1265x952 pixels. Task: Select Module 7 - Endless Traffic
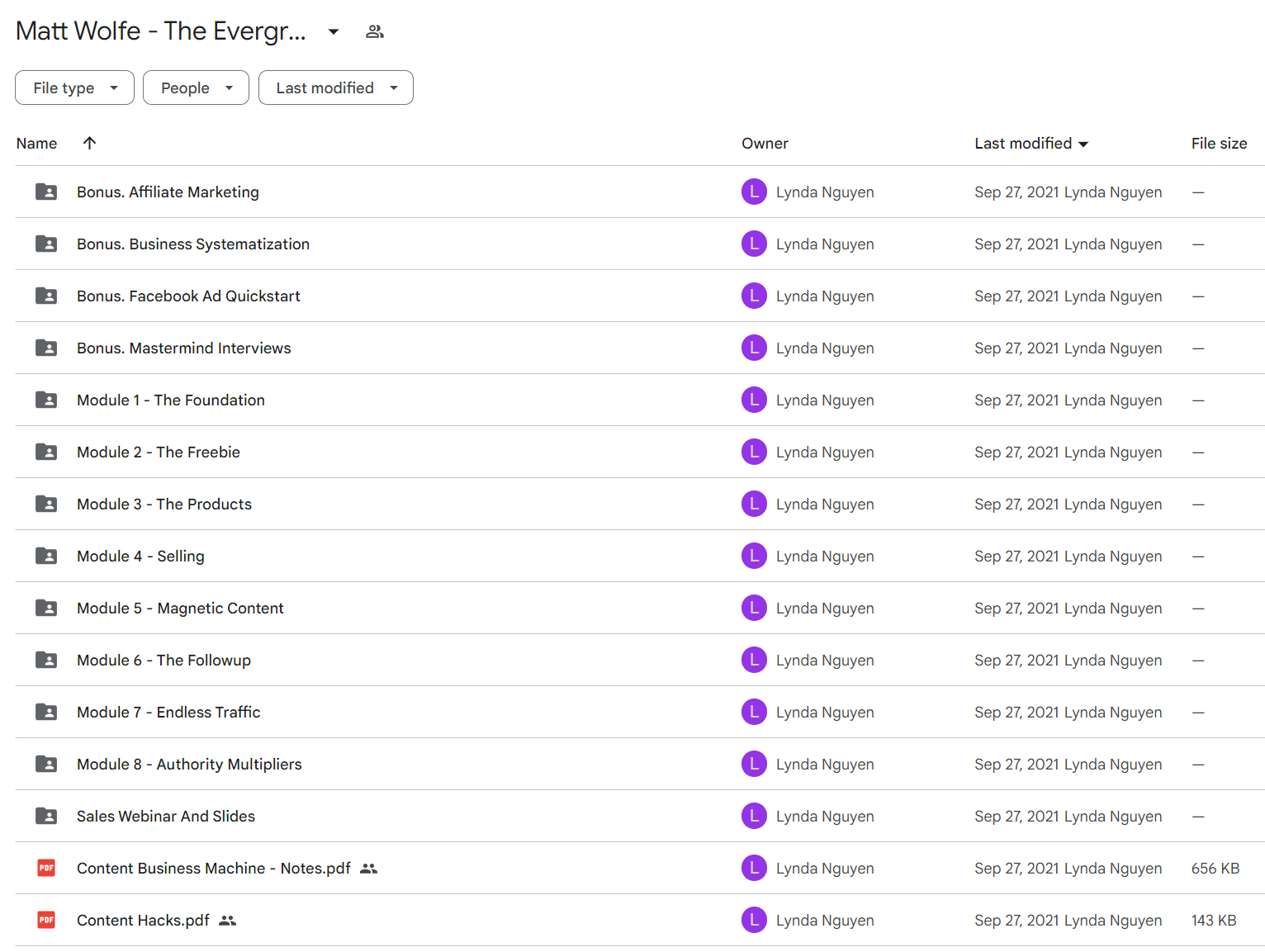168,712
